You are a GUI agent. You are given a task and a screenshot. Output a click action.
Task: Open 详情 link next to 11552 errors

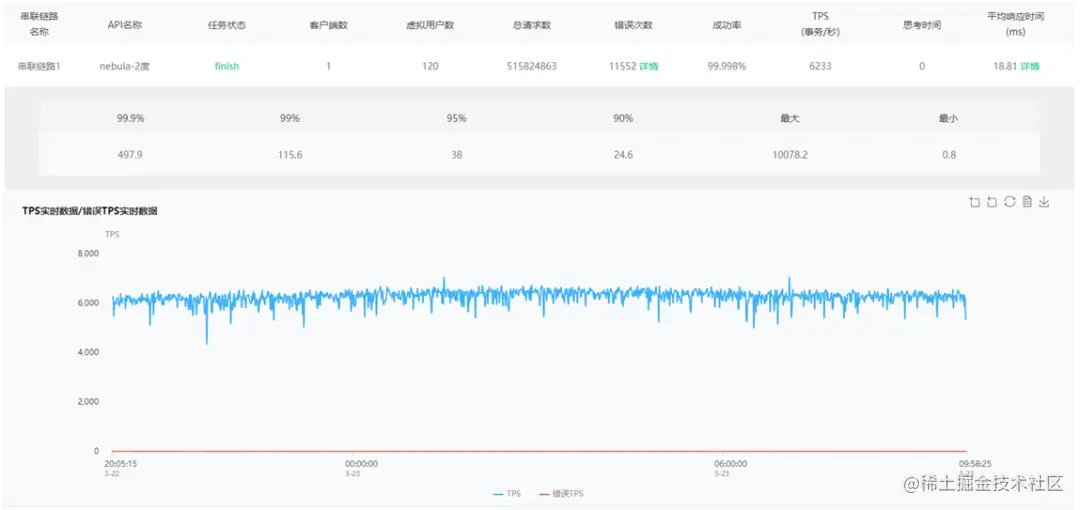(x=648, y=66)
